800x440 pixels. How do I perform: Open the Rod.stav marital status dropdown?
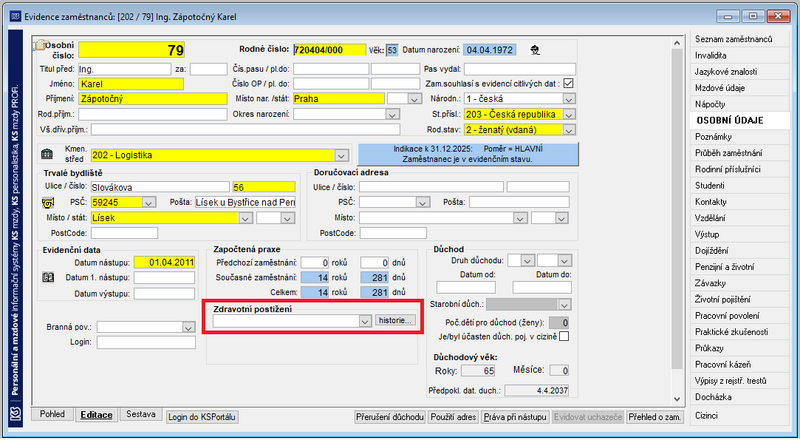[x=569, y=130]
